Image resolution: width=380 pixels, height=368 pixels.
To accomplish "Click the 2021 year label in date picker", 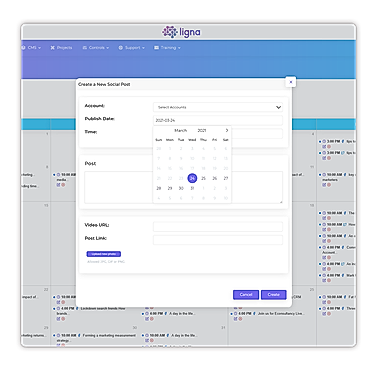I will tap(202, 130).
